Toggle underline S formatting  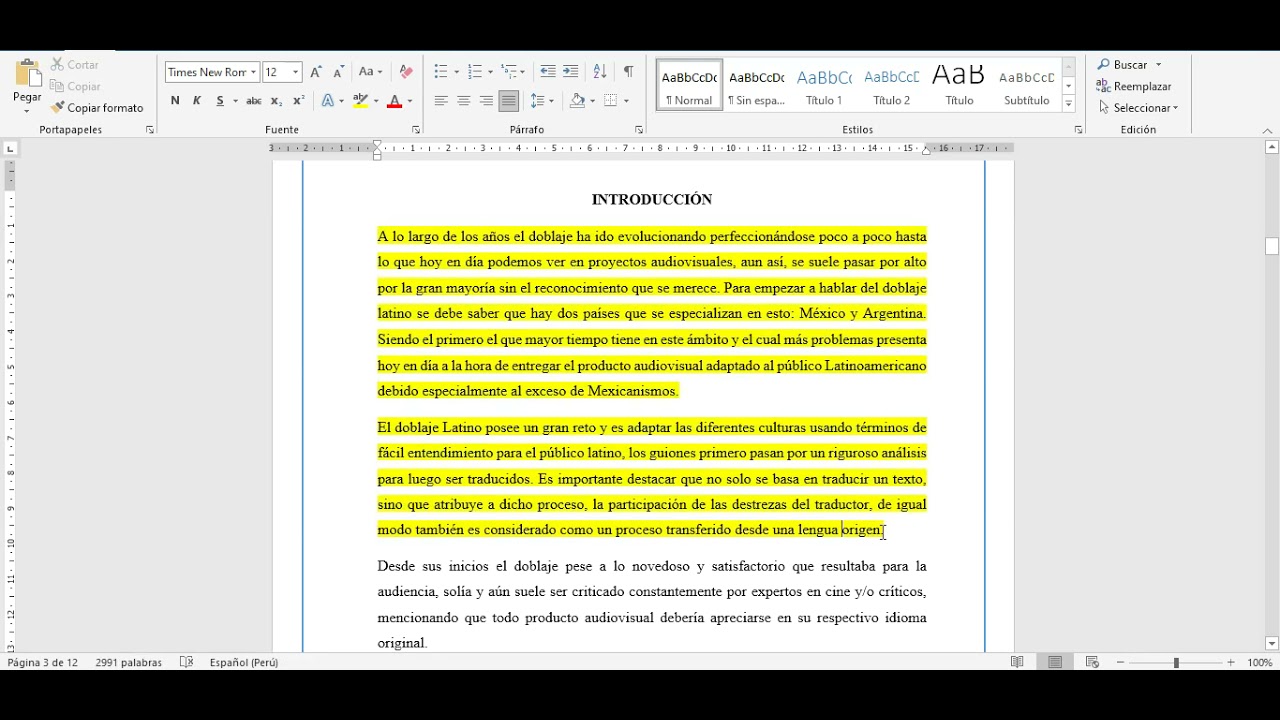(220, 101)
